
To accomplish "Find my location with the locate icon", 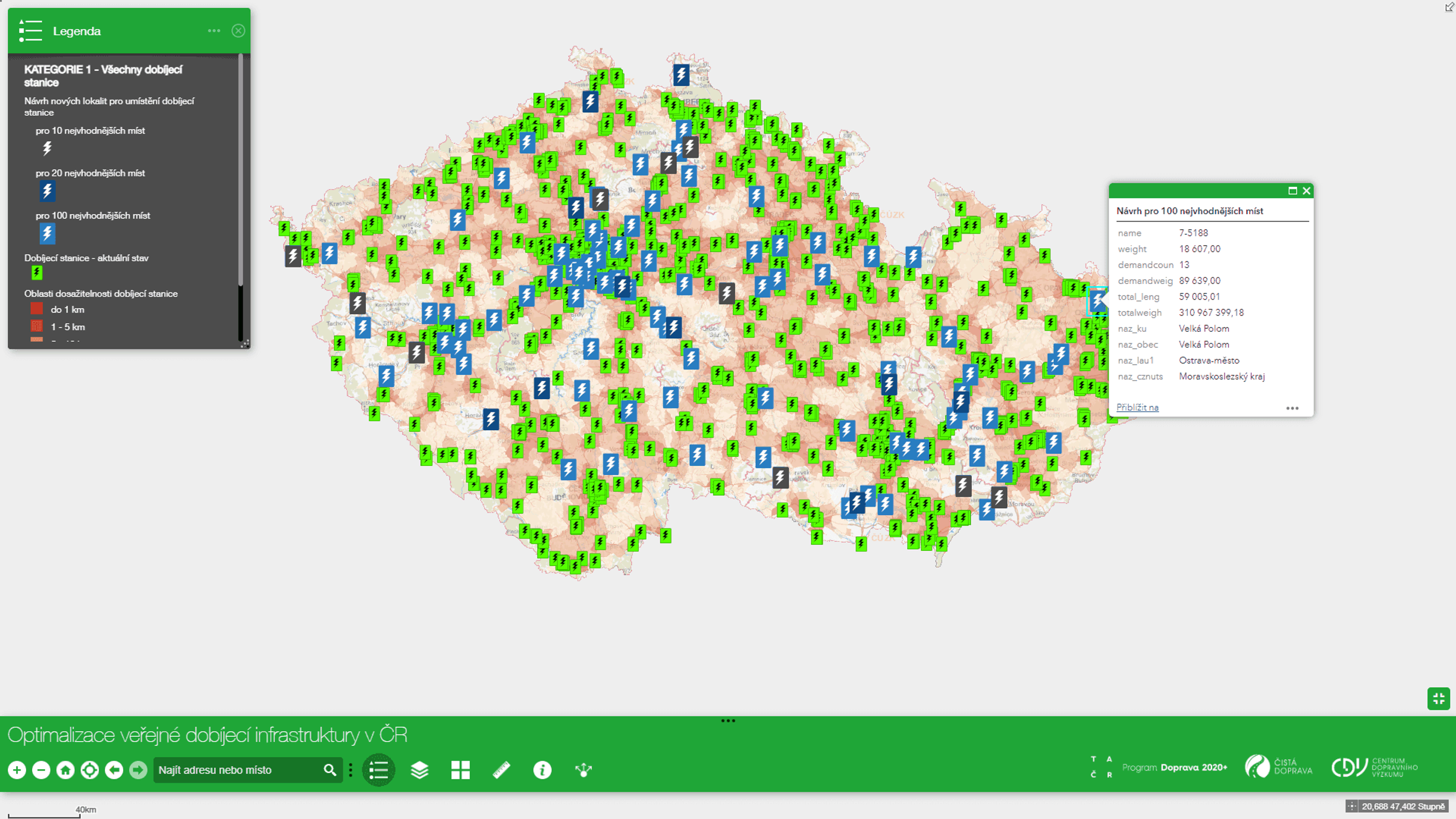I will pos(90,770).
